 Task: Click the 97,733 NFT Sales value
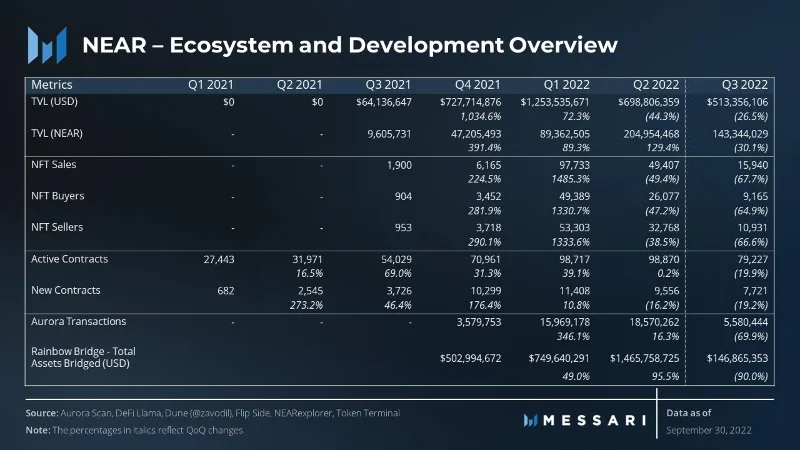click(574, 165)
